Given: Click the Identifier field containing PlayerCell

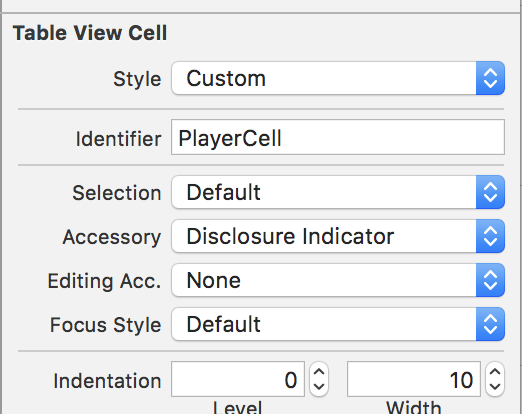Looking at the screenshot, I should pyautogui.click(x=338, y=137).
